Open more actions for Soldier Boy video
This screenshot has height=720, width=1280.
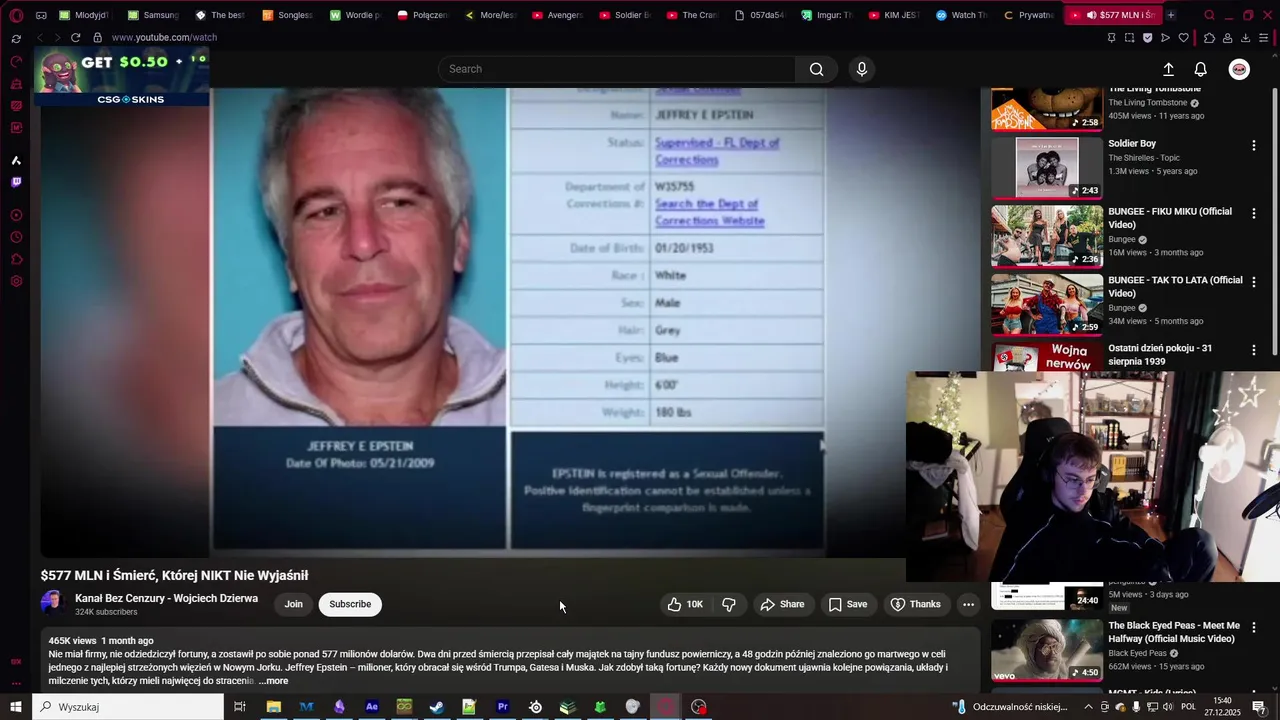(1254, 145)
